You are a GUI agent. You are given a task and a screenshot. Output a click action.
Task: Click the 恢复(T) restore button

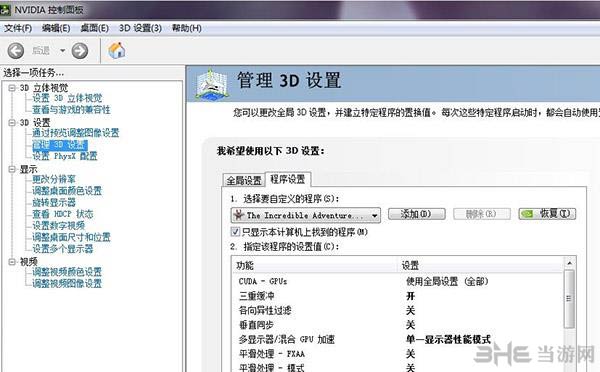click(547, 214)
